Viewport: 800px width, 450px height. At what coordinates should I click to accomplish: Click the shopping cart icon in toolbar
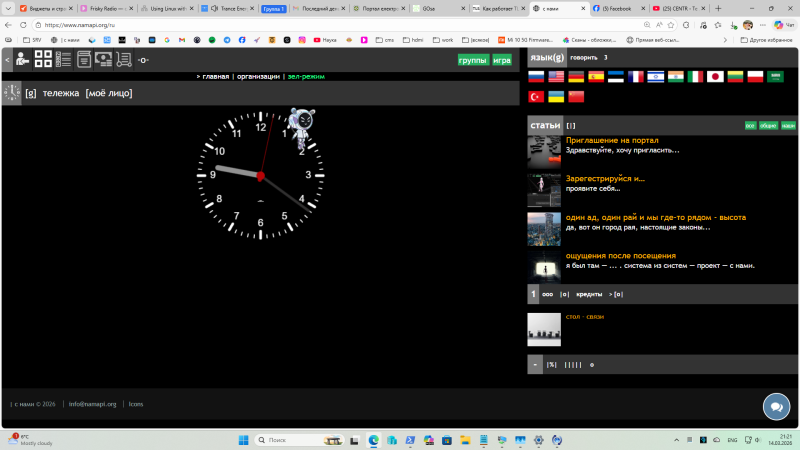point(124,59)
